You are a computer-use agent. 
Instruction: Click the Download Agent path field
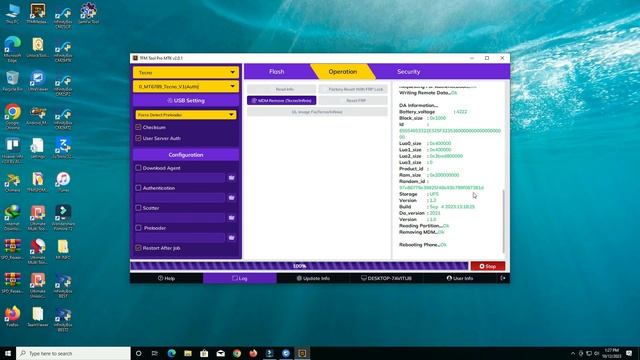click(x=180, y=178)
